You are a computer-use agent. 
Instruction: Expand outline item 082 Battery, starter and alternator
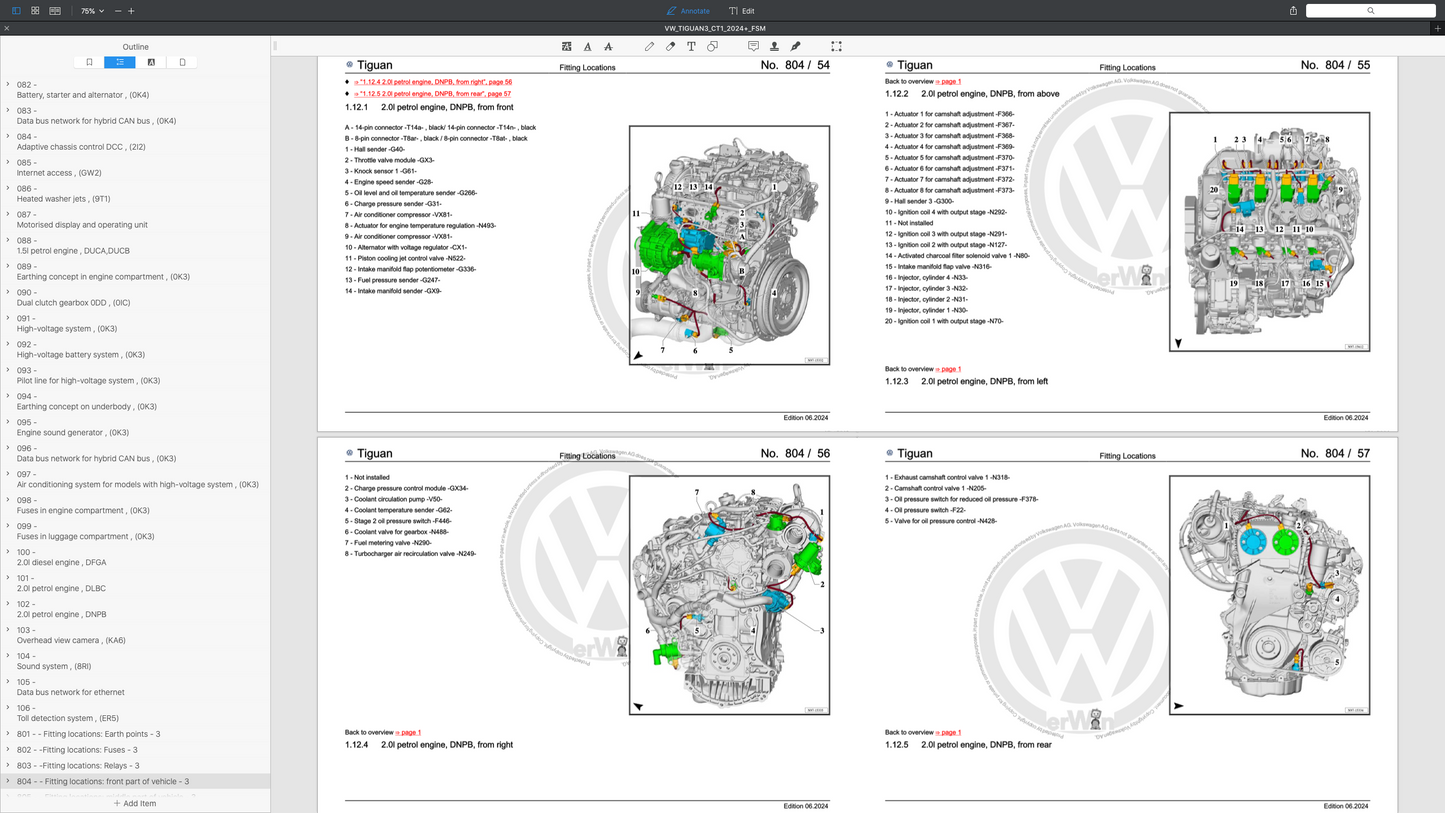pyautogui.click(x=8, y=85)
